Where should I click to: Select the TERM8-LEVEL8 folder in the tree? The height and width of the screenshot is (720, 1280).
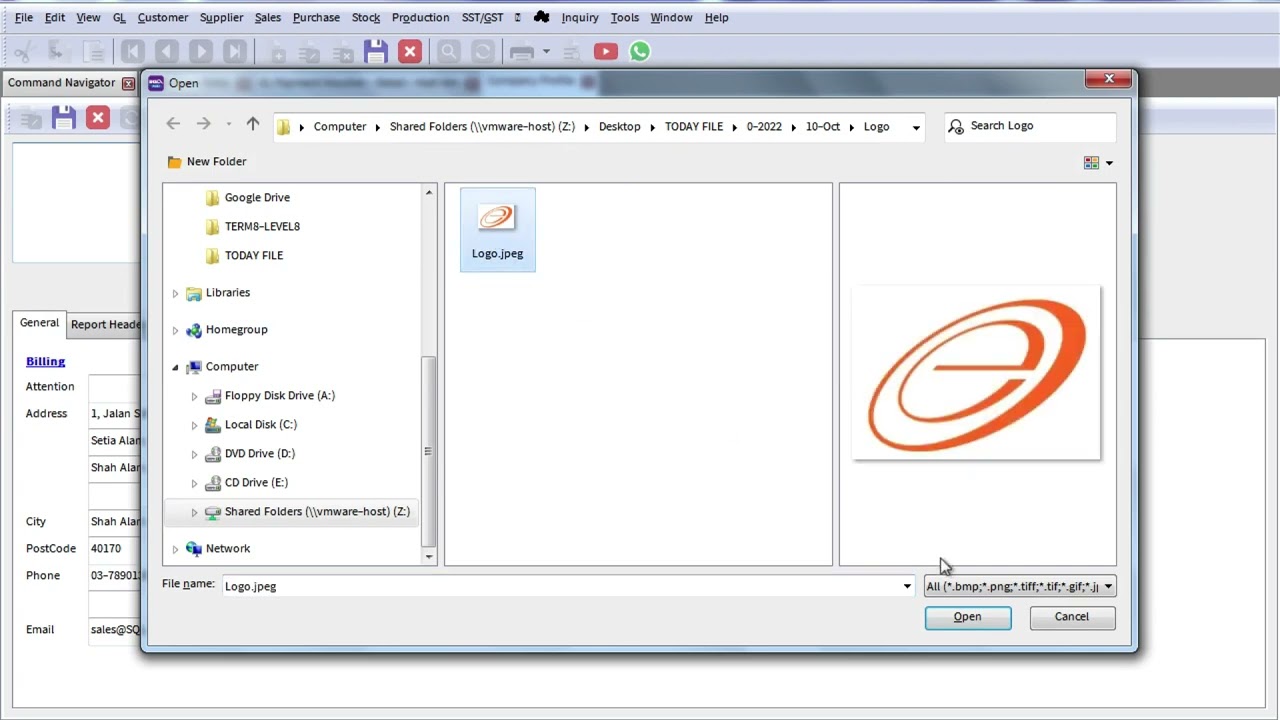click(262, 227)
